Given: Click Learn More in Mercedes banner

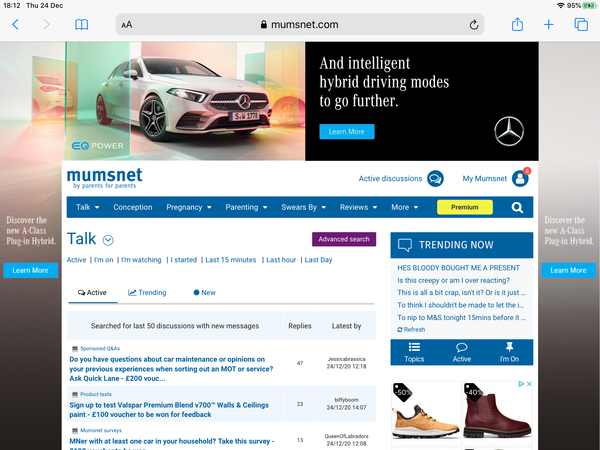Looking at the screenshot, I should [347, 132].
